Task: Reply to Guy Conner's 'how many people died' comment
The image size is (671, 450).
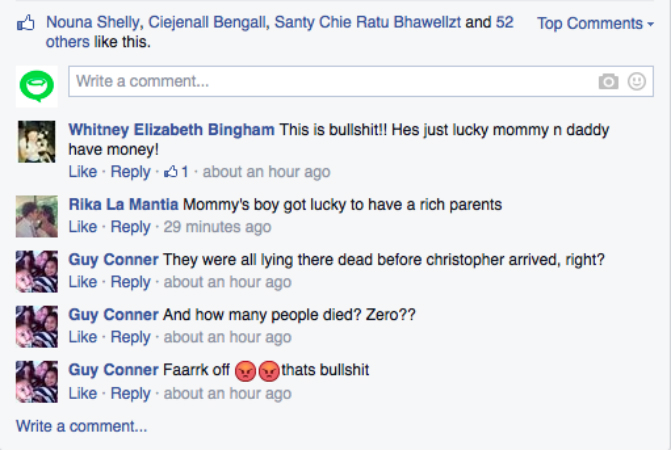Action: tap(130, 337)
